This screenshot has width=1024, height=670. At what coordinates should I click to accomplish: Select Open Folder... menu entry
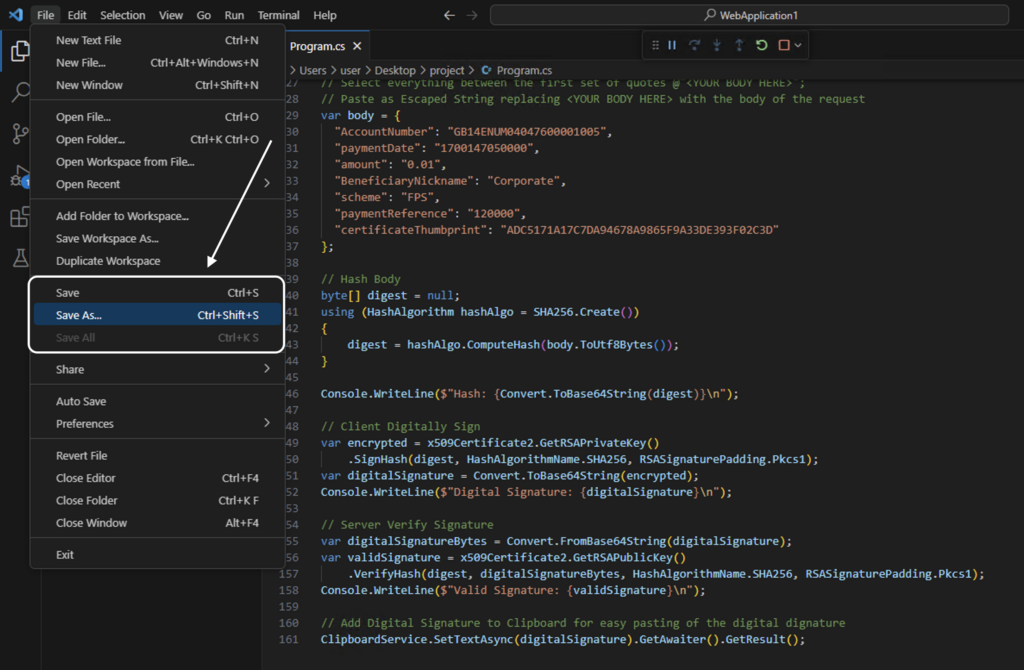pos(90,139)
